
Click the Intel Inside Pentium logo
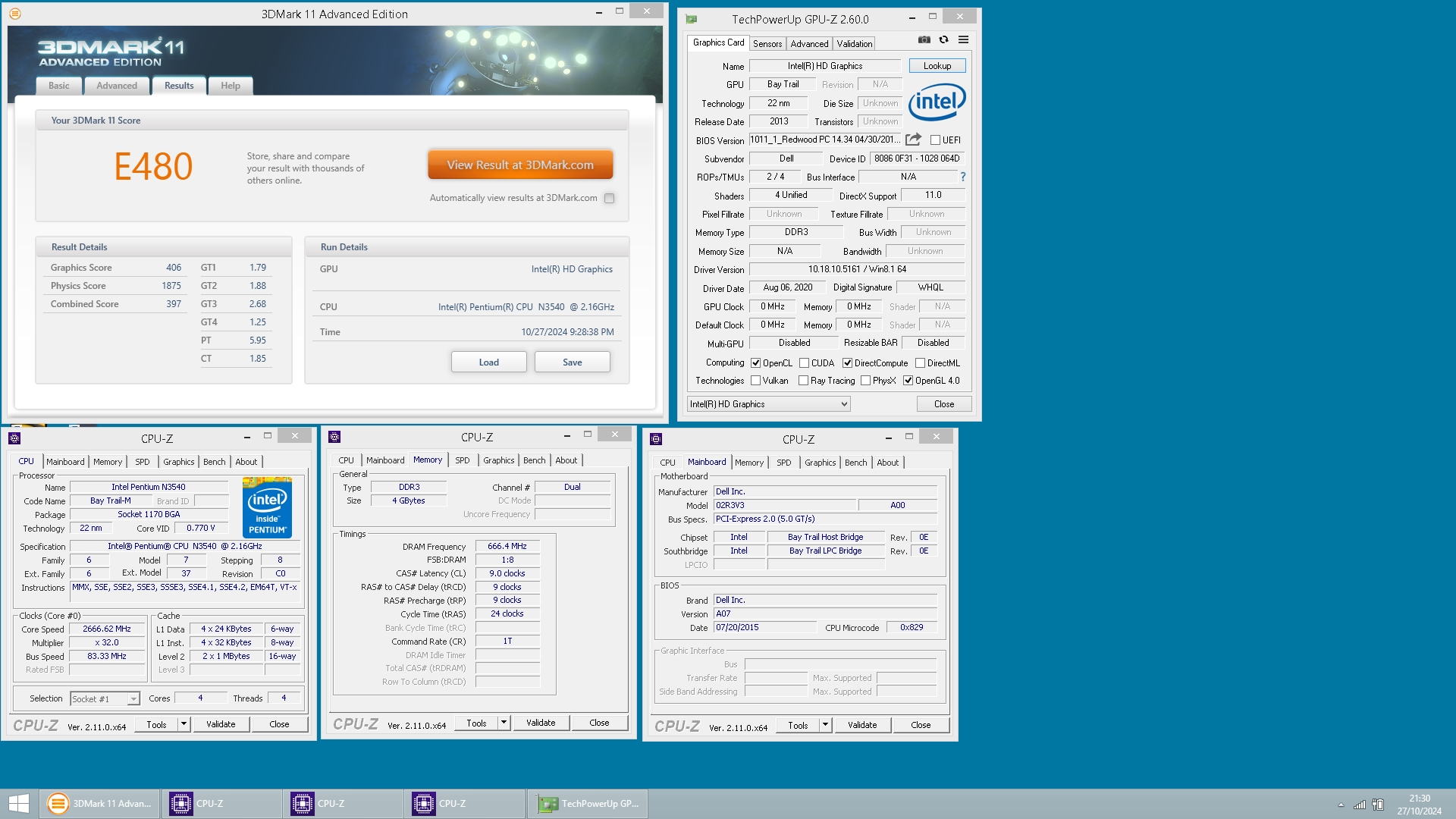268,508
